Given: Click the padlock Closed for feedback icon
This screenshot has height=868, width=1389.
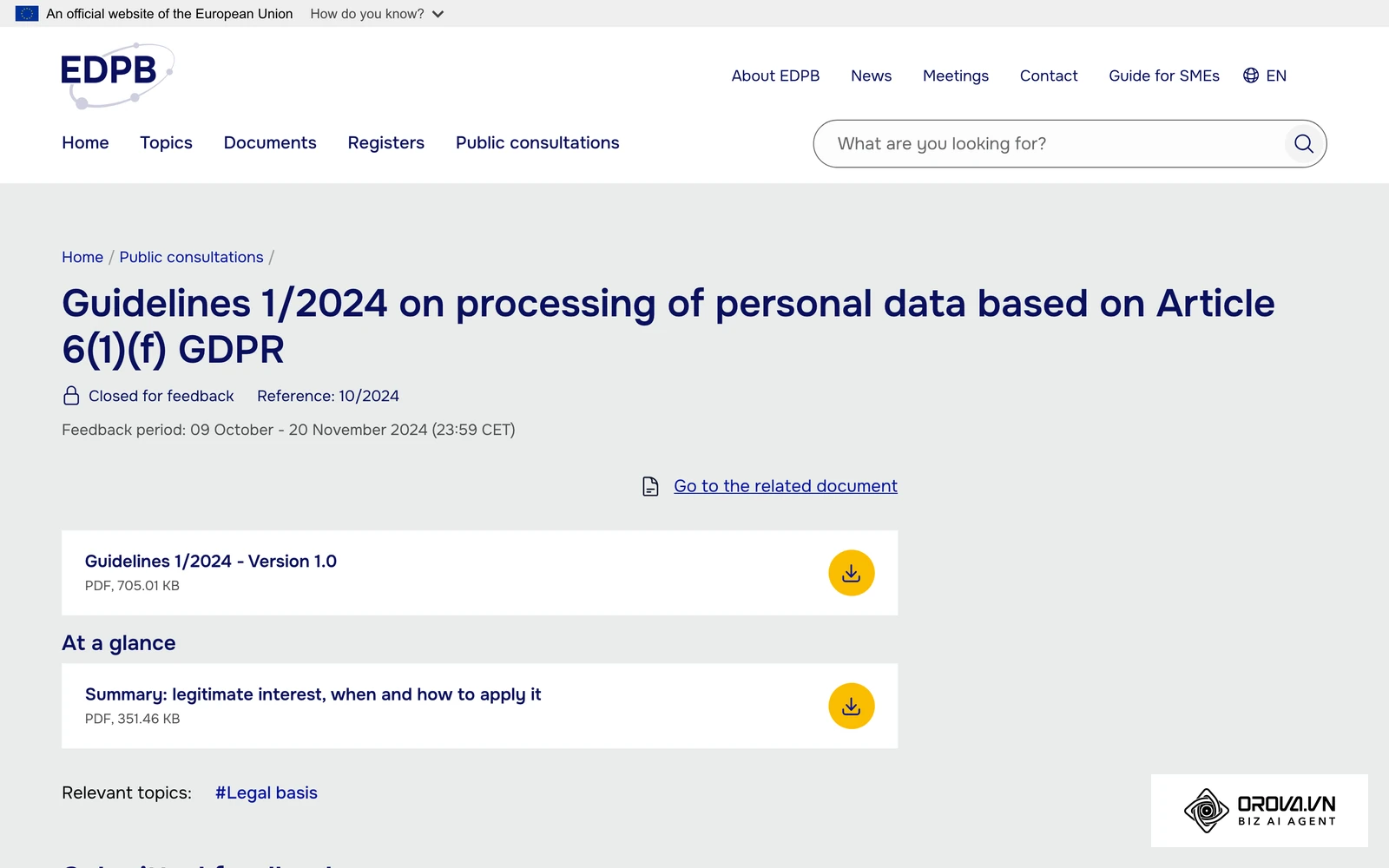Looking at the screenshot, I should click(71, 396).
